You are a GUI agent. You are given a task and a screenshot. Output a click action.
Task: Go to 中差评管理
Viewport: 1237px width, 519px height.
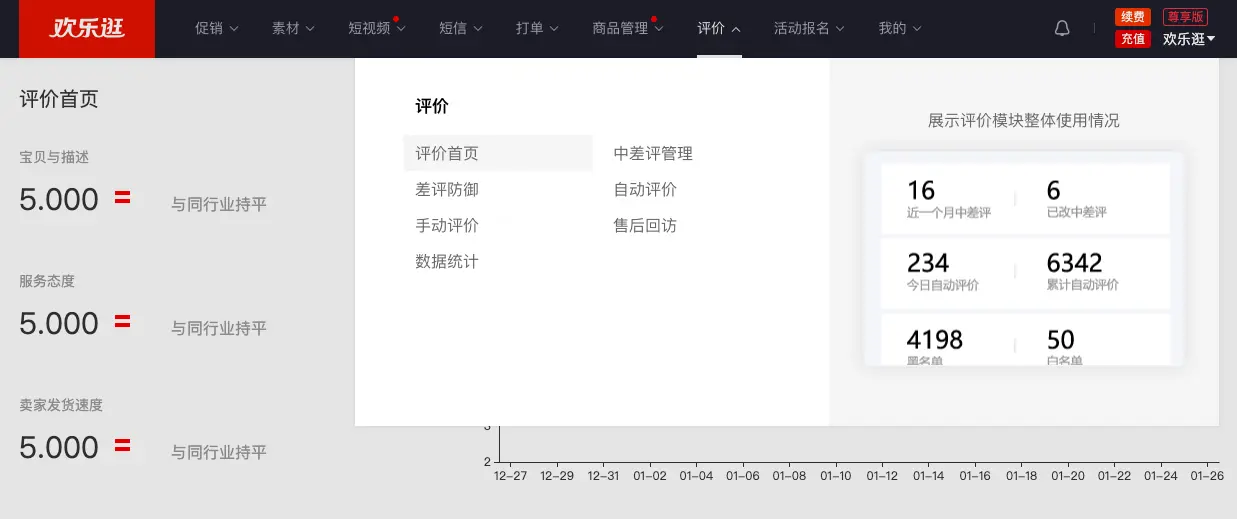click(653, 154)
